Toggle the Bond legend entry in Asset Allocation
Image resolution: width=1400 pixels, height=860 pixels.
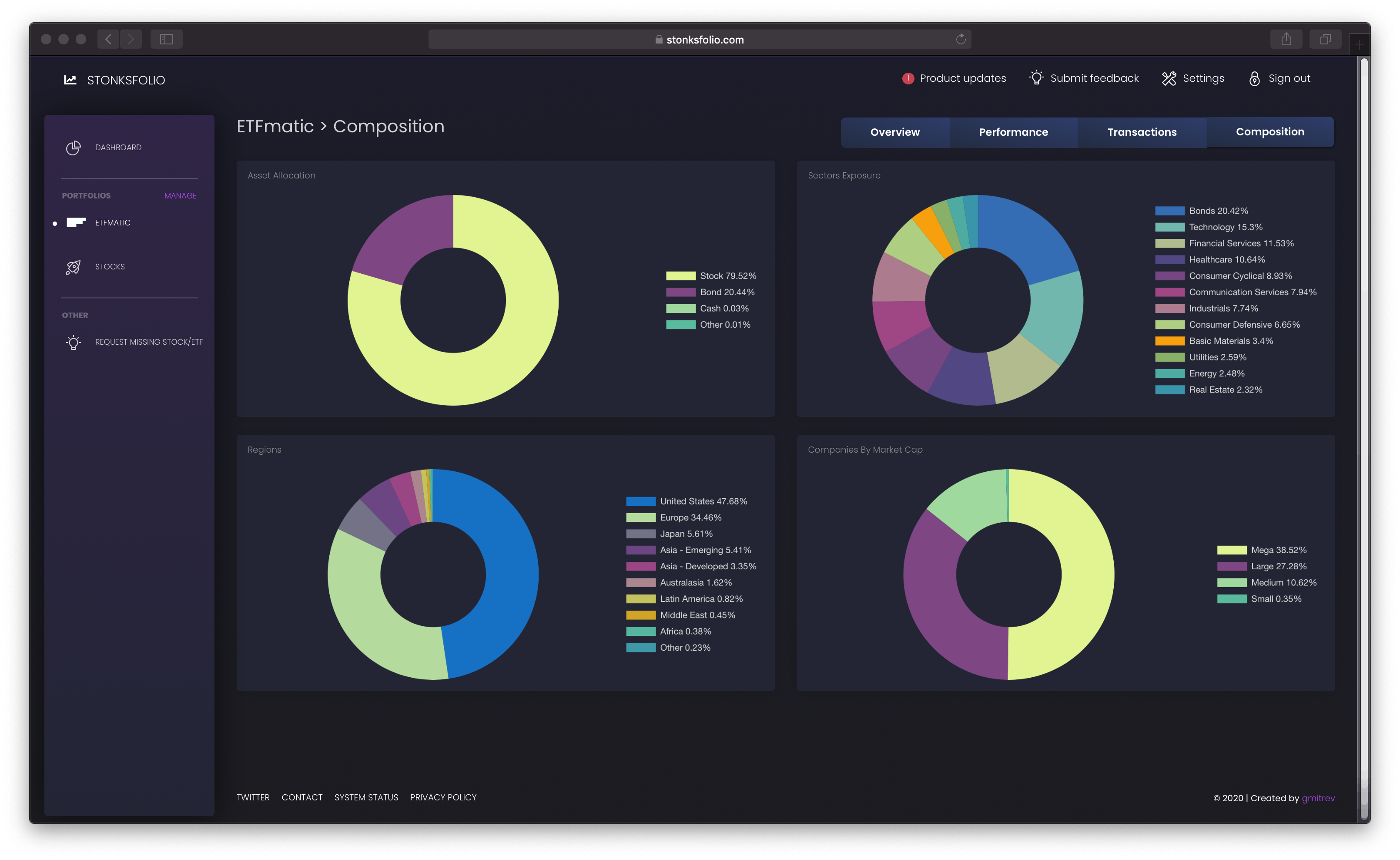[x=727, y=292]
